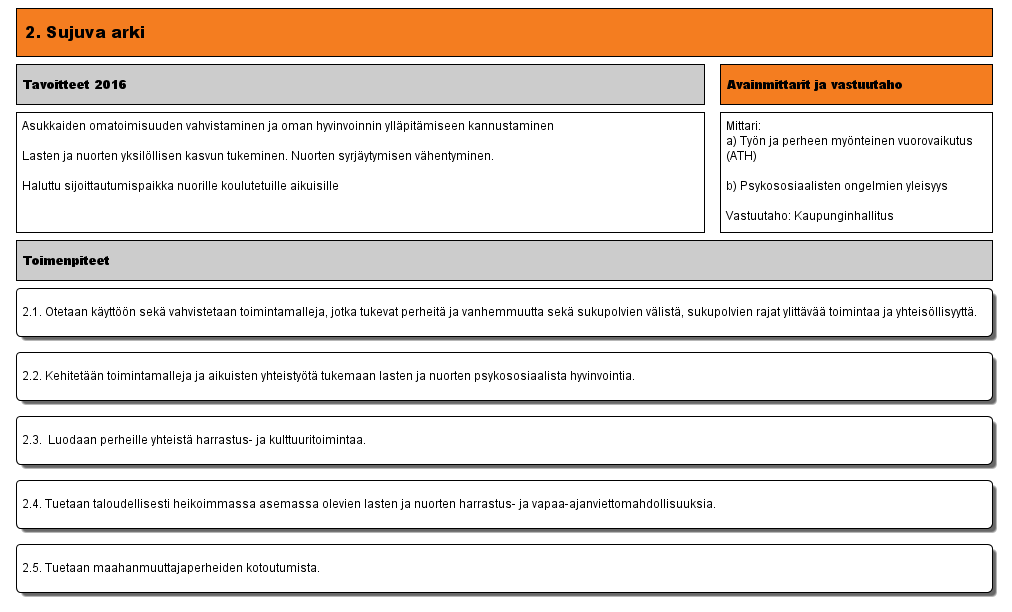Click text 'Asukkaiden omatoimisuuden vahvistaminen'
This screenshot has height=612, width=1012.
click(x=143, y=126)
